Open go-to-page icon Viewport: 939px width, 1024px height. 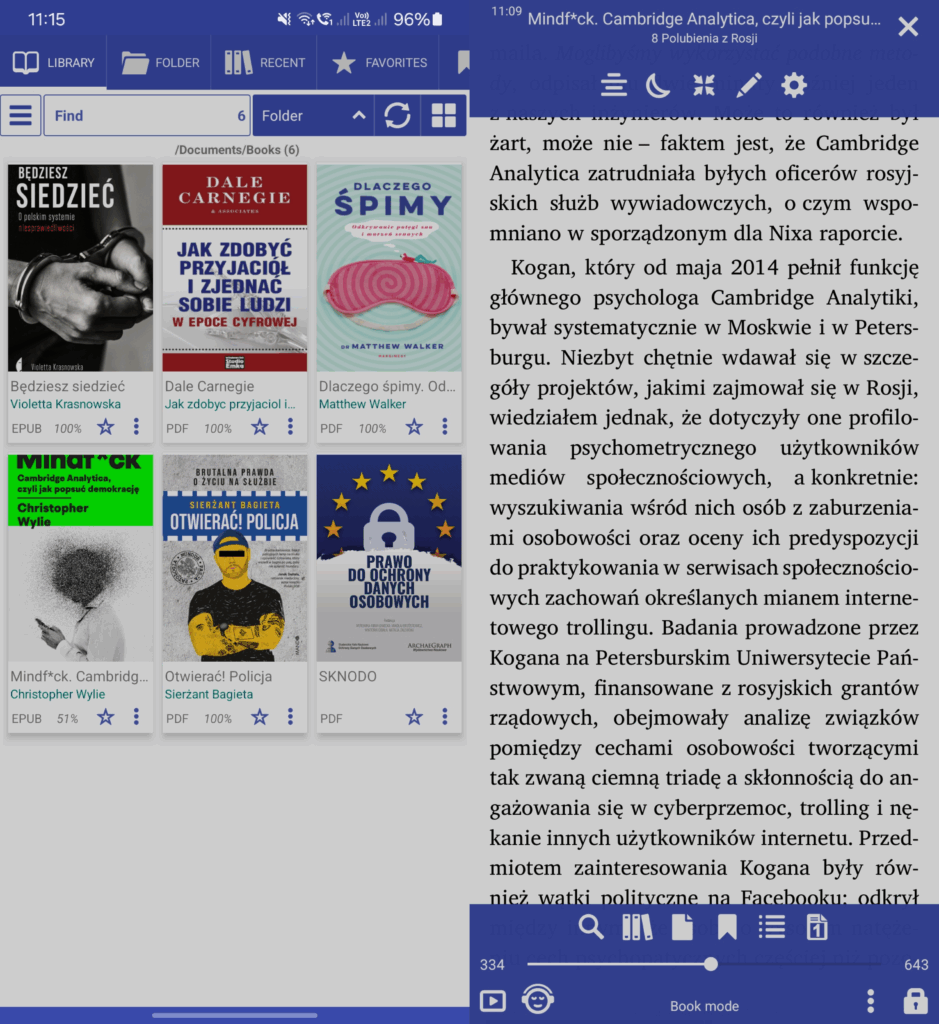(817, 927)
